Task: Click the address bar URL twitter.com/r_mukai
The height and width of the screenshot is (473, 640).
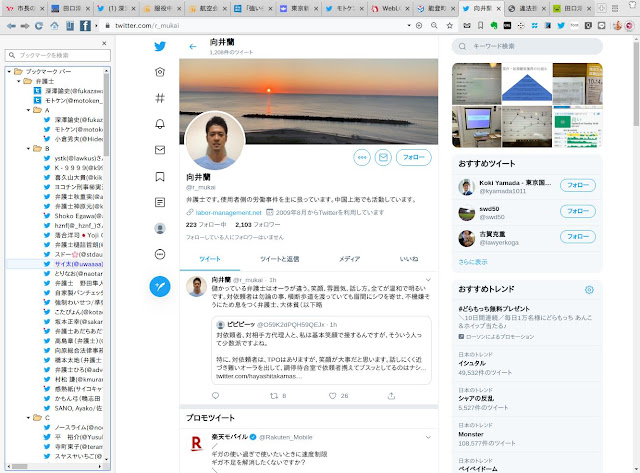Action: (x=147, y=26)
